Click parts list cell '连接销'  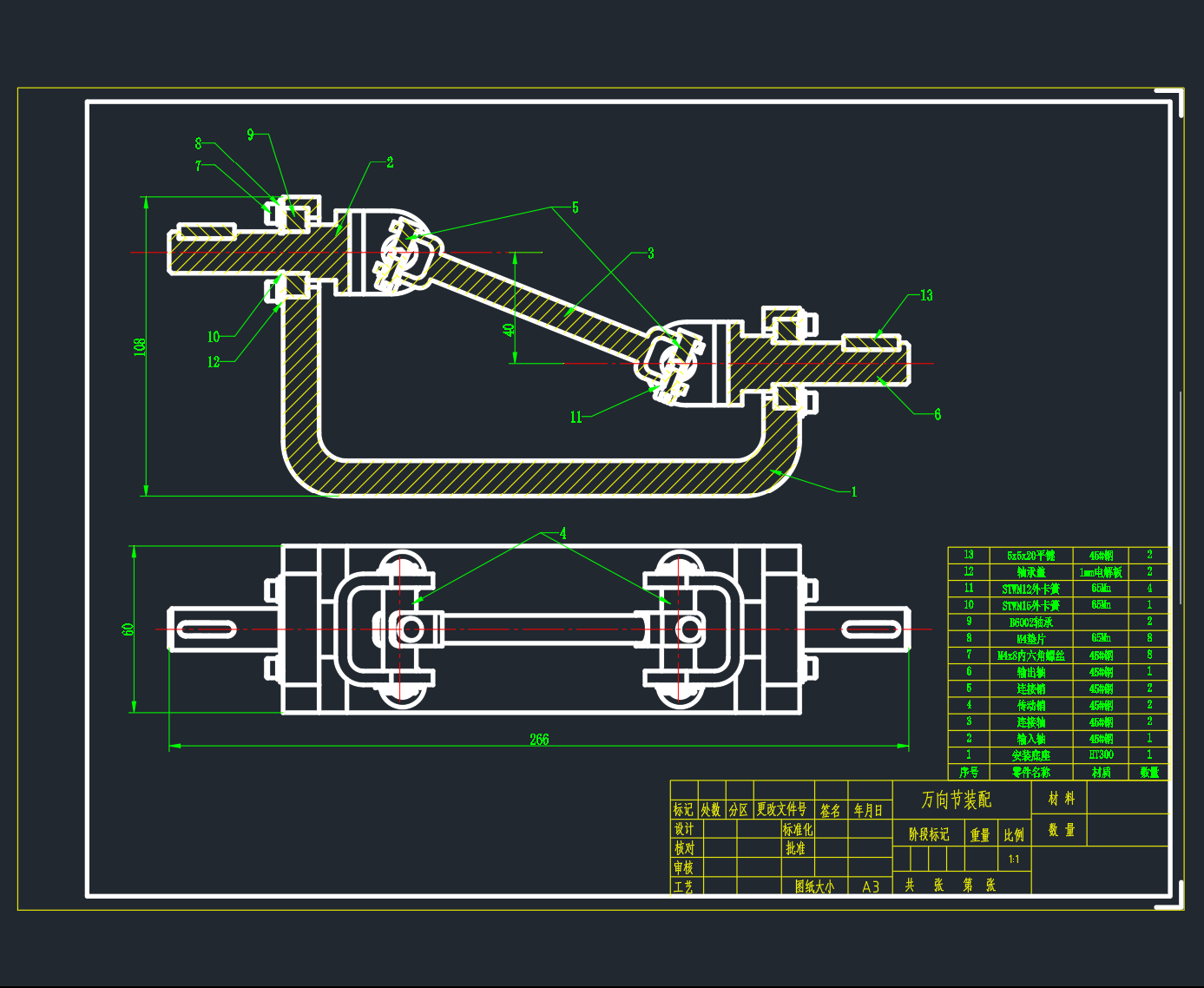(1031, 688)
